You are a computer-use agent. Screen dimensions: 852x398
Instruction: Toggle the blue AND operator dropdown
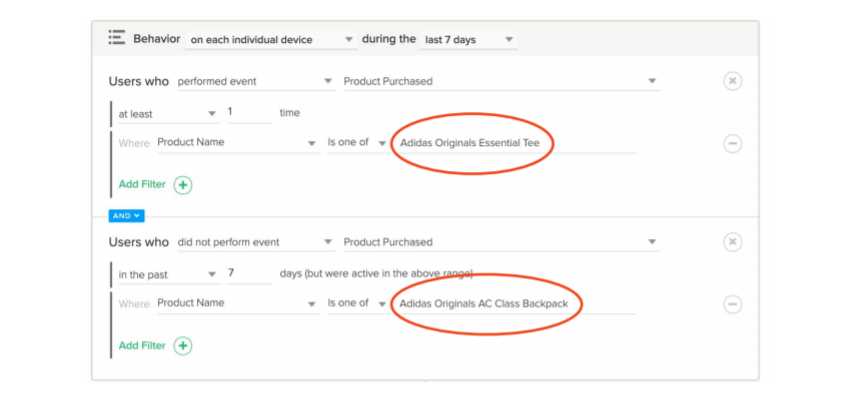click(126, 216)
